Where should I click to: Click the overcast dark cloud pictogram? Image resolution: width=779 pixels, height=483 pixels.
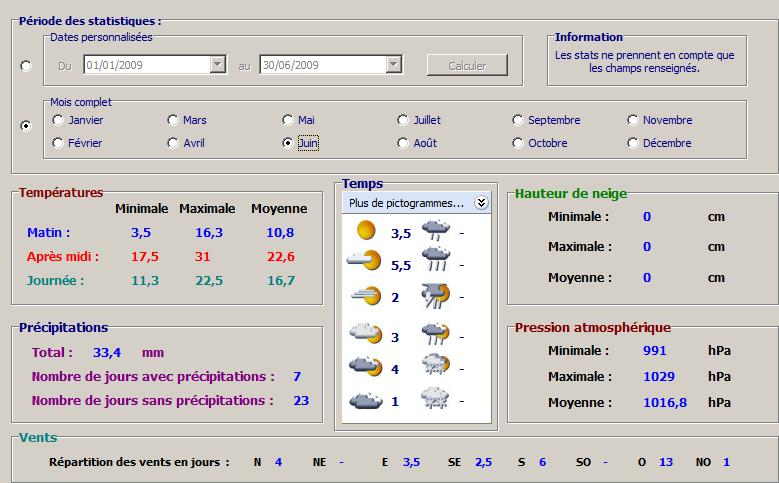pyautogui.click(x=365, y=401)
